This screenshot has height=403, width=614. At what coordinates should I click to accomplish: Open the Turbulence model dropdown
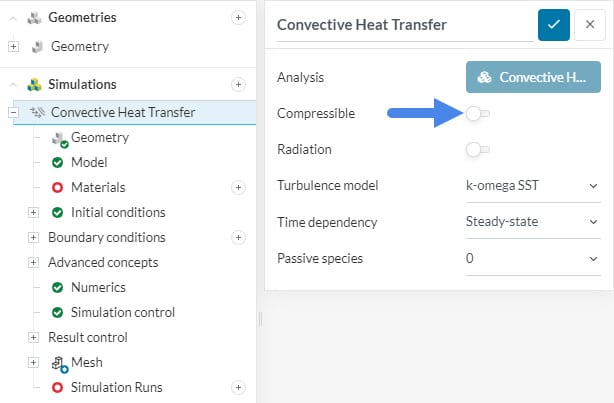pos(532,186)
